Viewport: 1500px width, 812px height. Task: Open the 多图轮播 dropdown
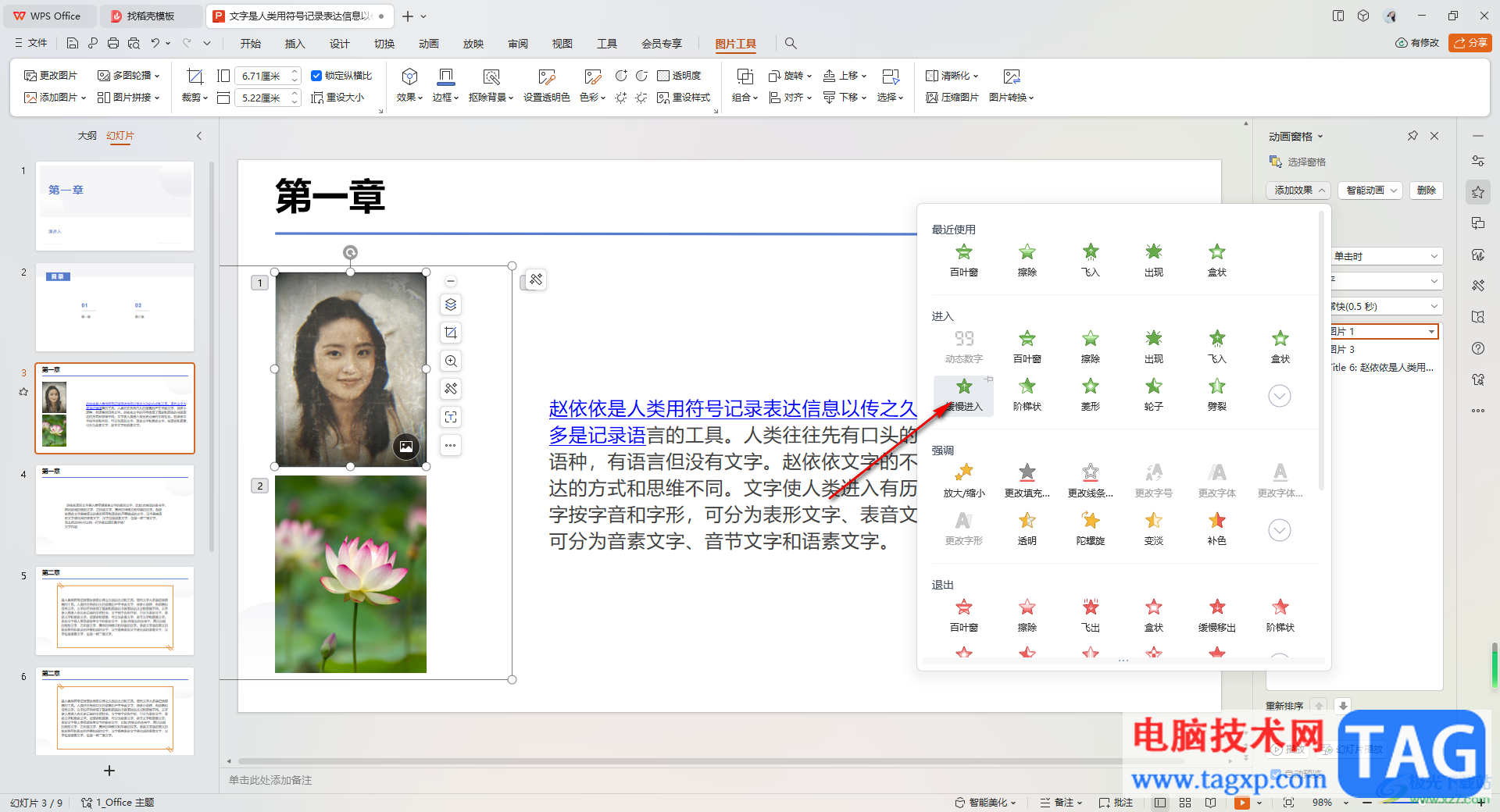tap(128, 76)
